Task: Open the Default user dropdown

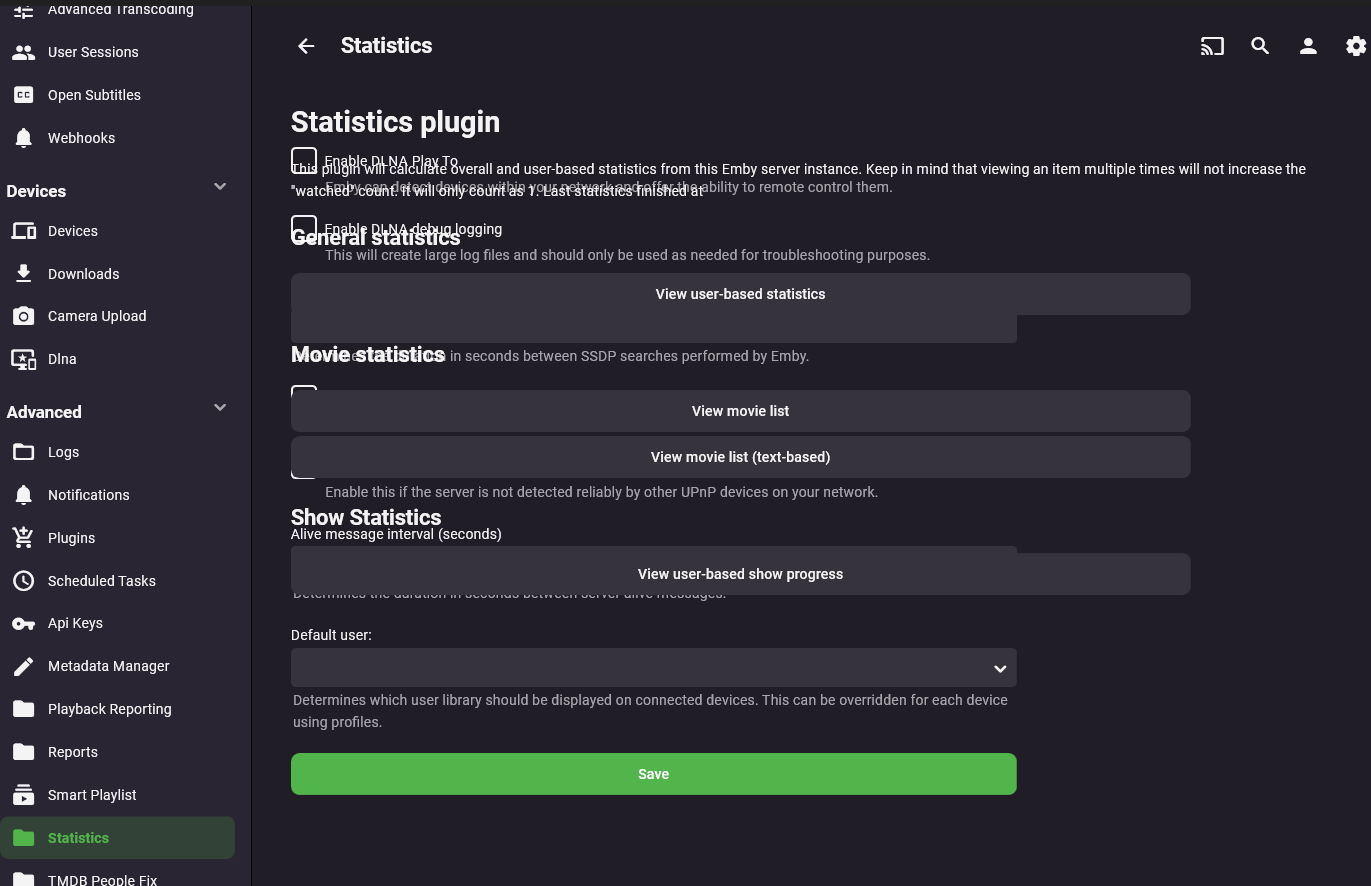Action: [x=653, y=668]
